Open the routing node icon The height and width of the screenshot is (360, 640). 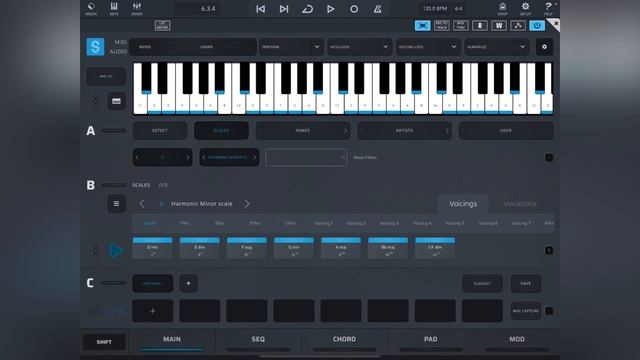point(518,26)
